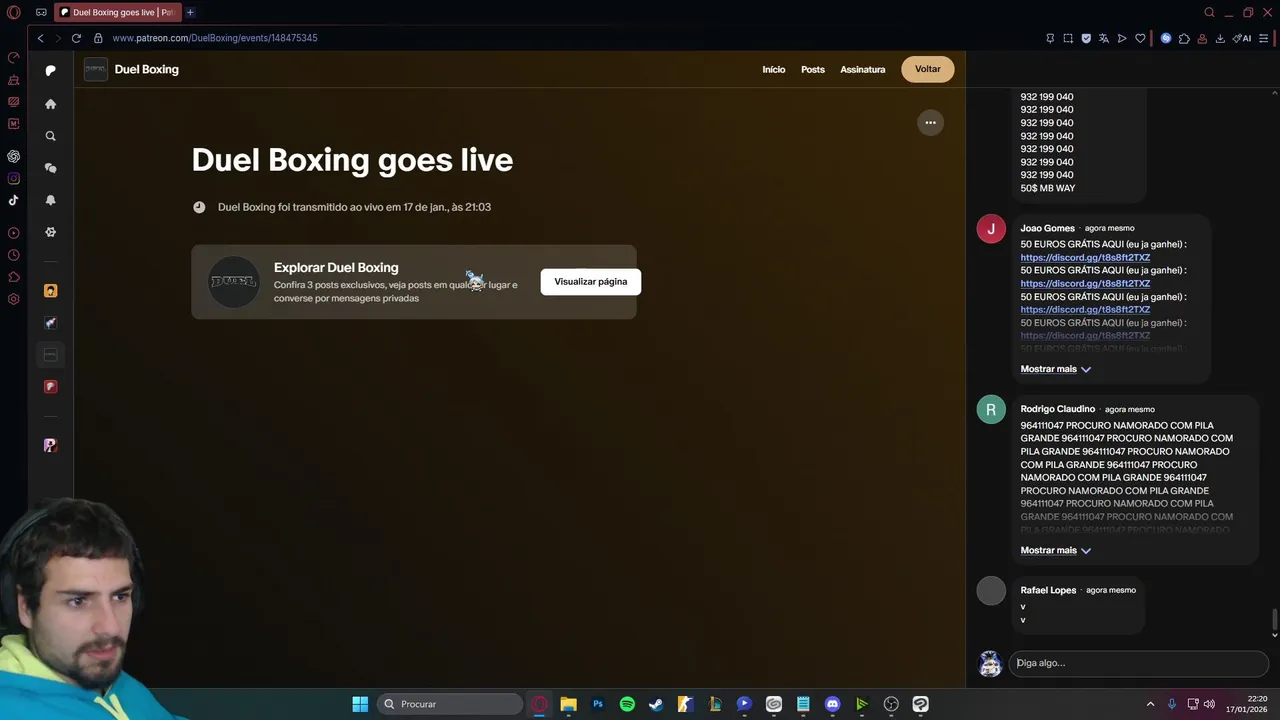This screenshot has height=720, width=1280.
Task: Click the translate page icon
Action: (x=1104, y=38)
